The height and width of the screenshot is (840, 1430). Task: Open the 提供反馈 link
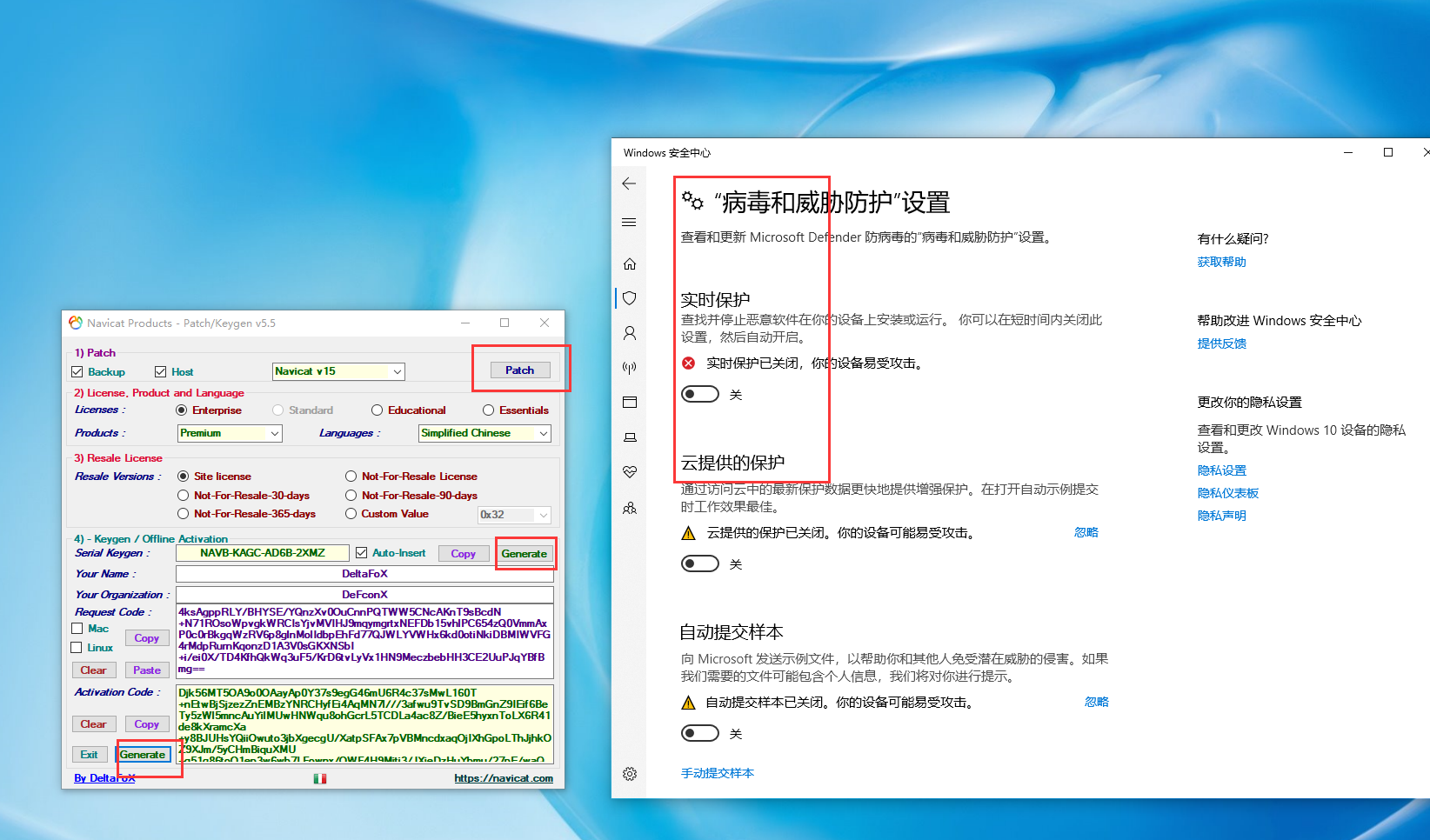pos(1222,343)
